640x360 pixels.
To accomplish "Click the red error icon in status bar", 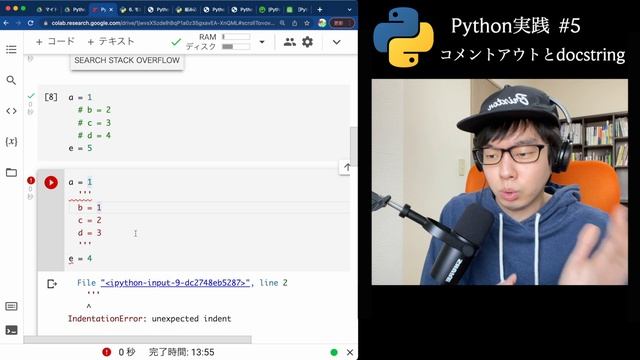I will tap(107, 352).
